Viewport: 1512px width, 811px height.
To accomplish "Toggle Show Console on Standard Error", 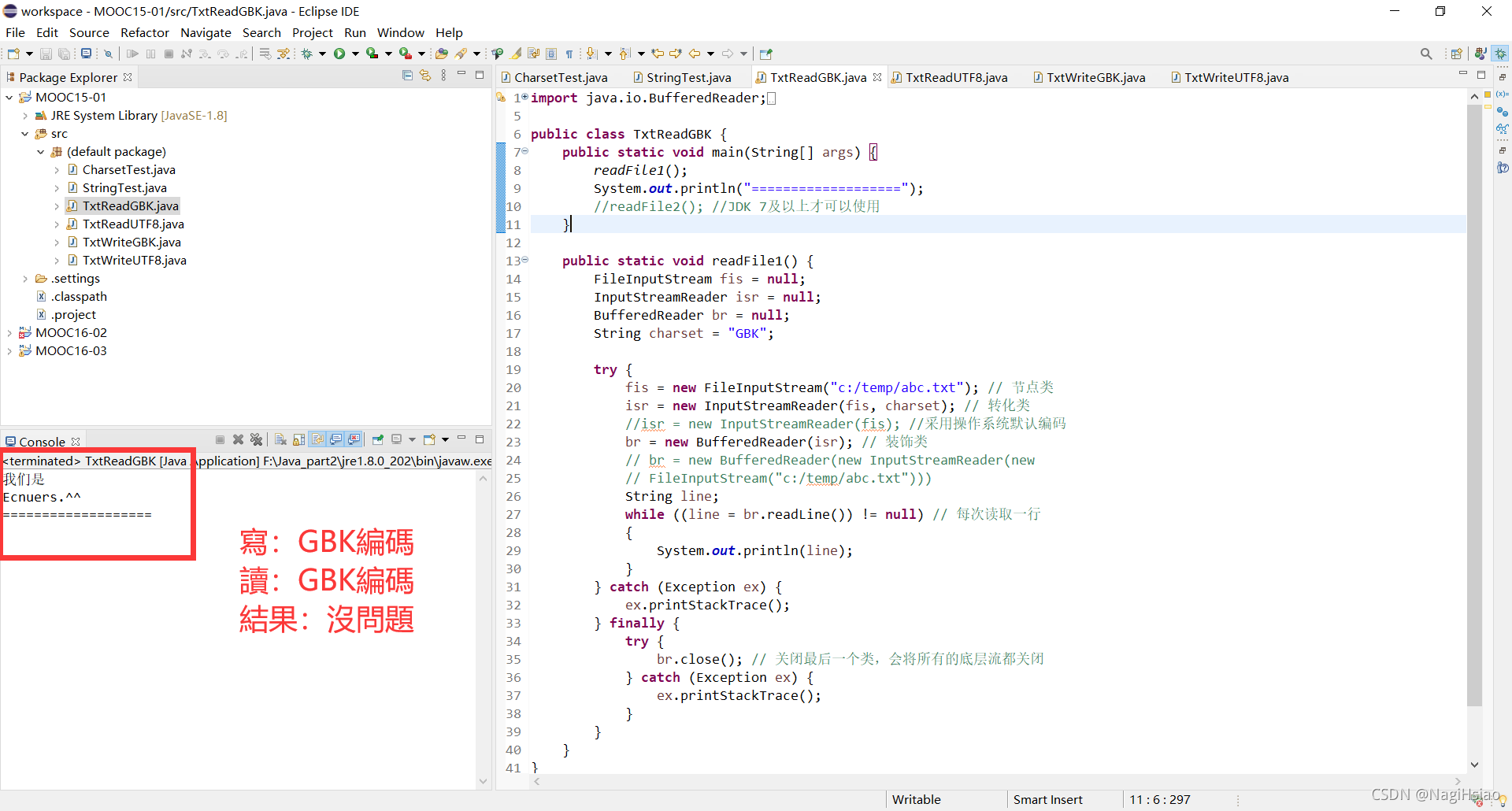I will click(354, 439).
